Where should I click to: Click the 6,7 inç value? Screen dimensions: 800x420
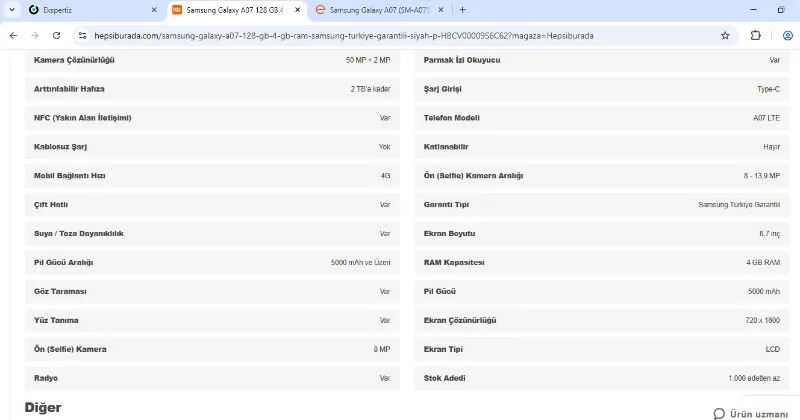coord(769,233)
